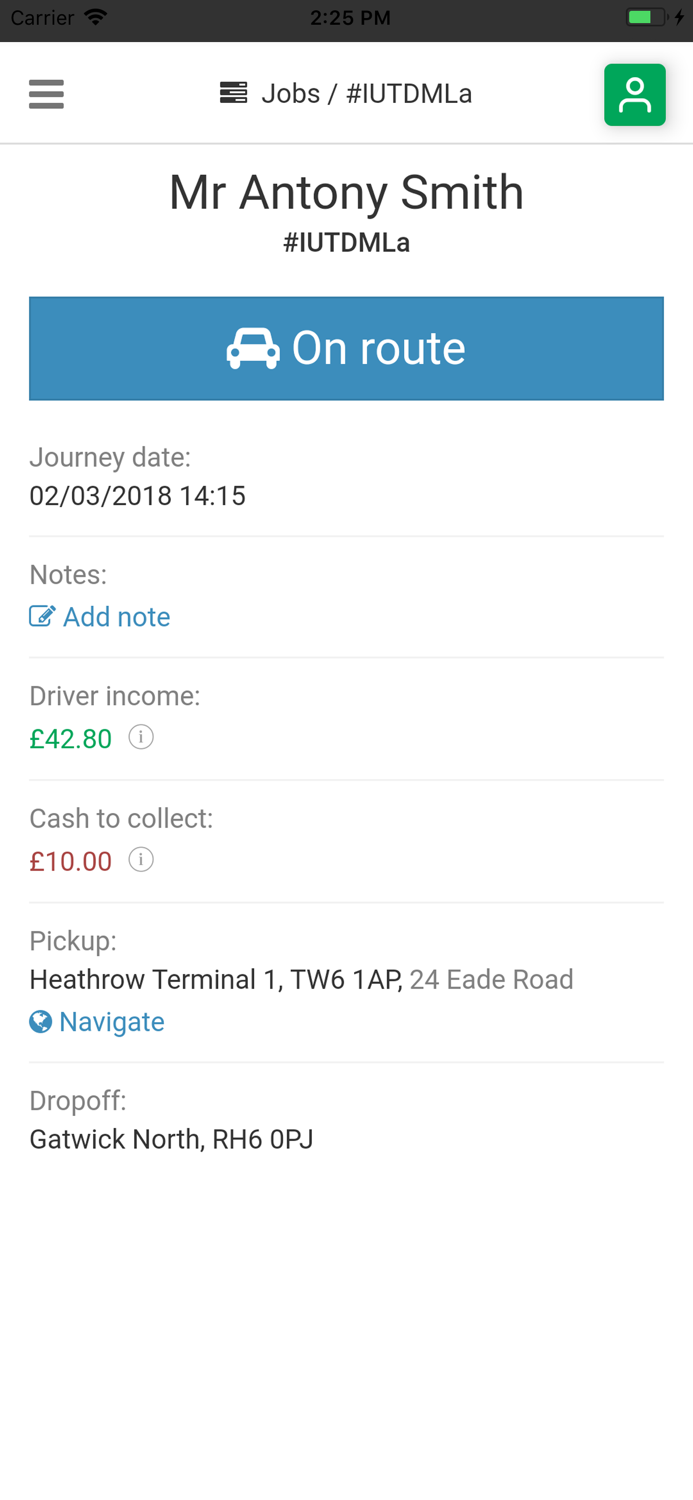Image resolution: width=693 pixels, height=1500 pixels.
Task: Click the £42.80 driver income amount
Action: 71,738
